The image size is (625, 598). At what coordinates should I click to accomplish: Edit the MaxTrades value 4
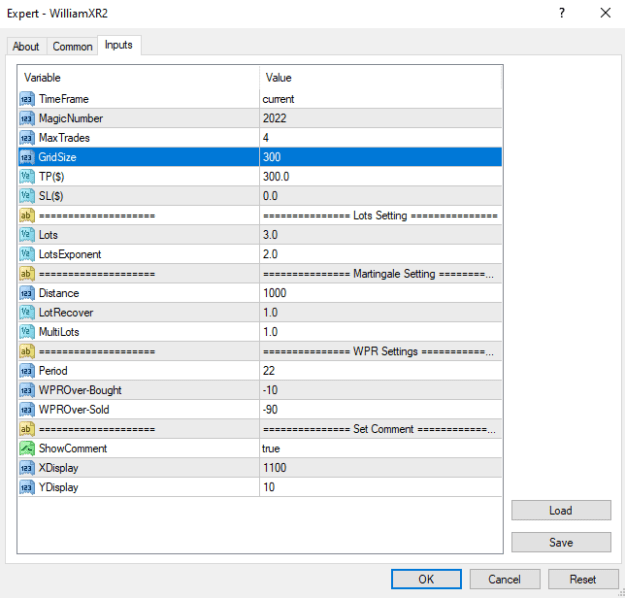pyautogui.click(x=381, y=138)
